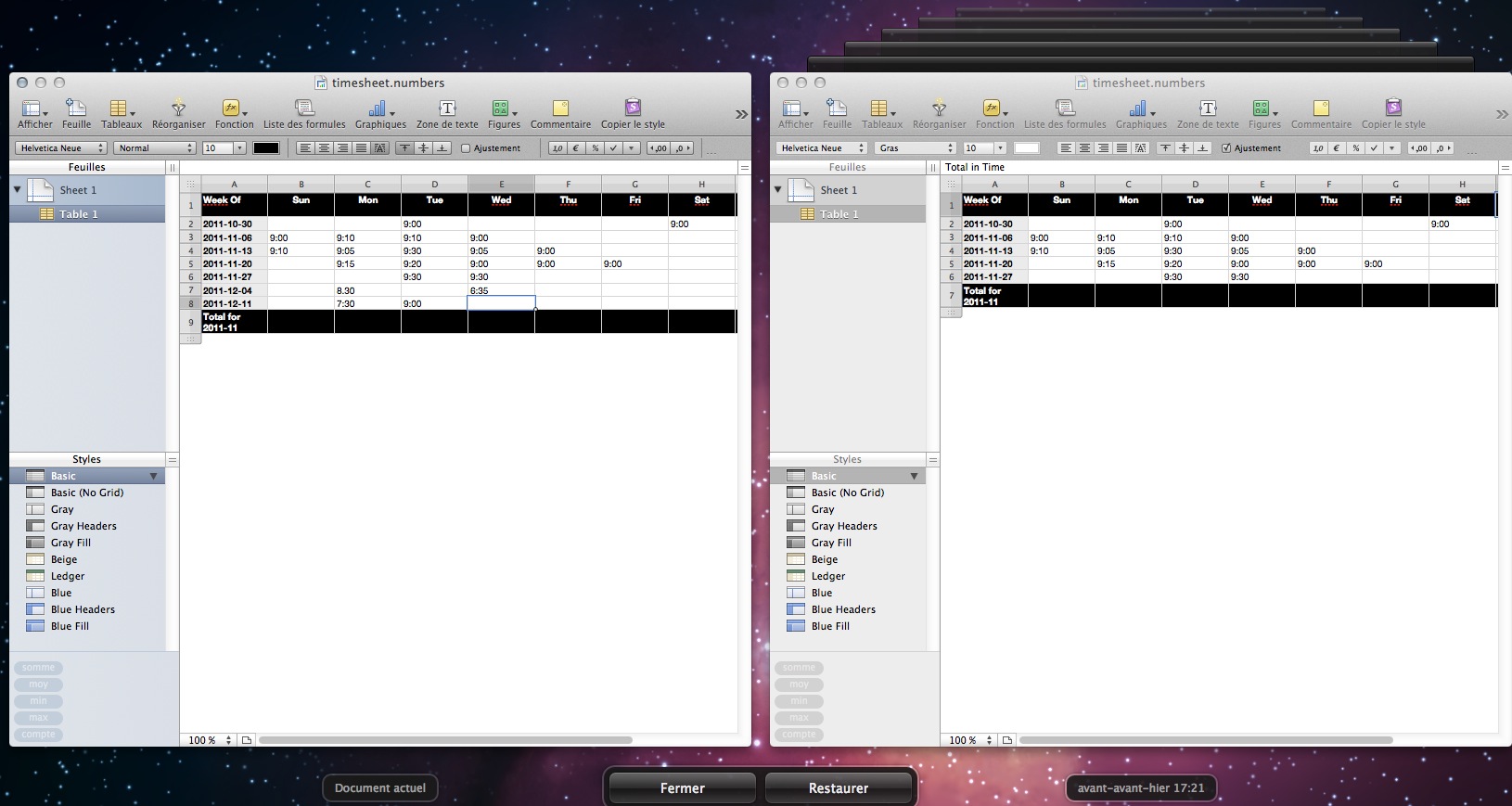
Task: Click Commentaire icon in right window
Action: pyautogui.click(x=1321, y=109)
